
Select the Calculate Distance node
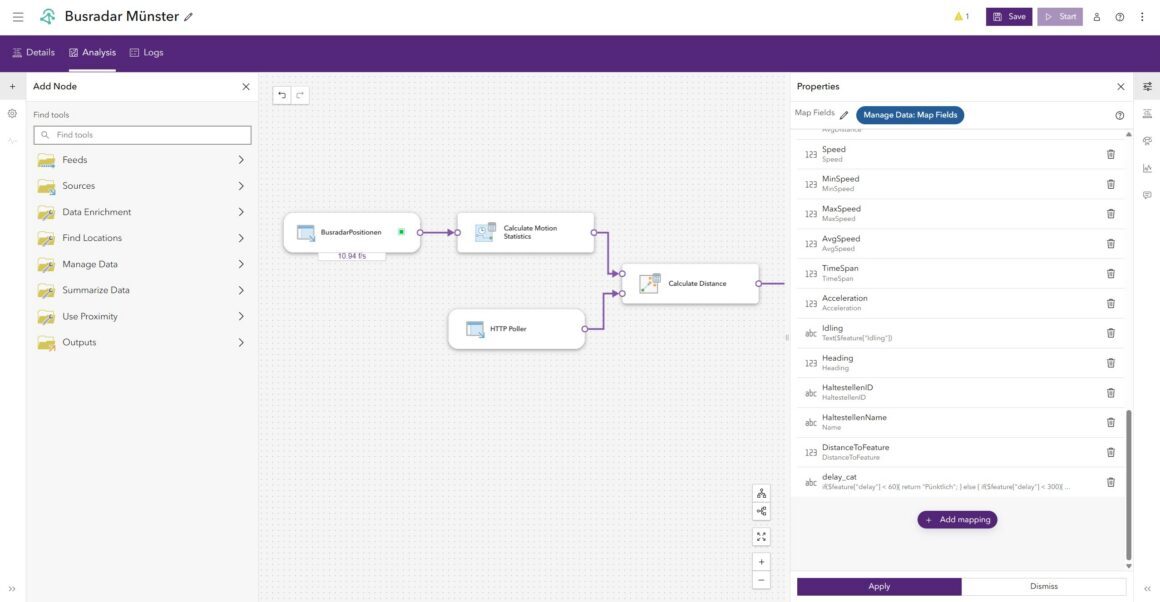[x=690, y=283]
